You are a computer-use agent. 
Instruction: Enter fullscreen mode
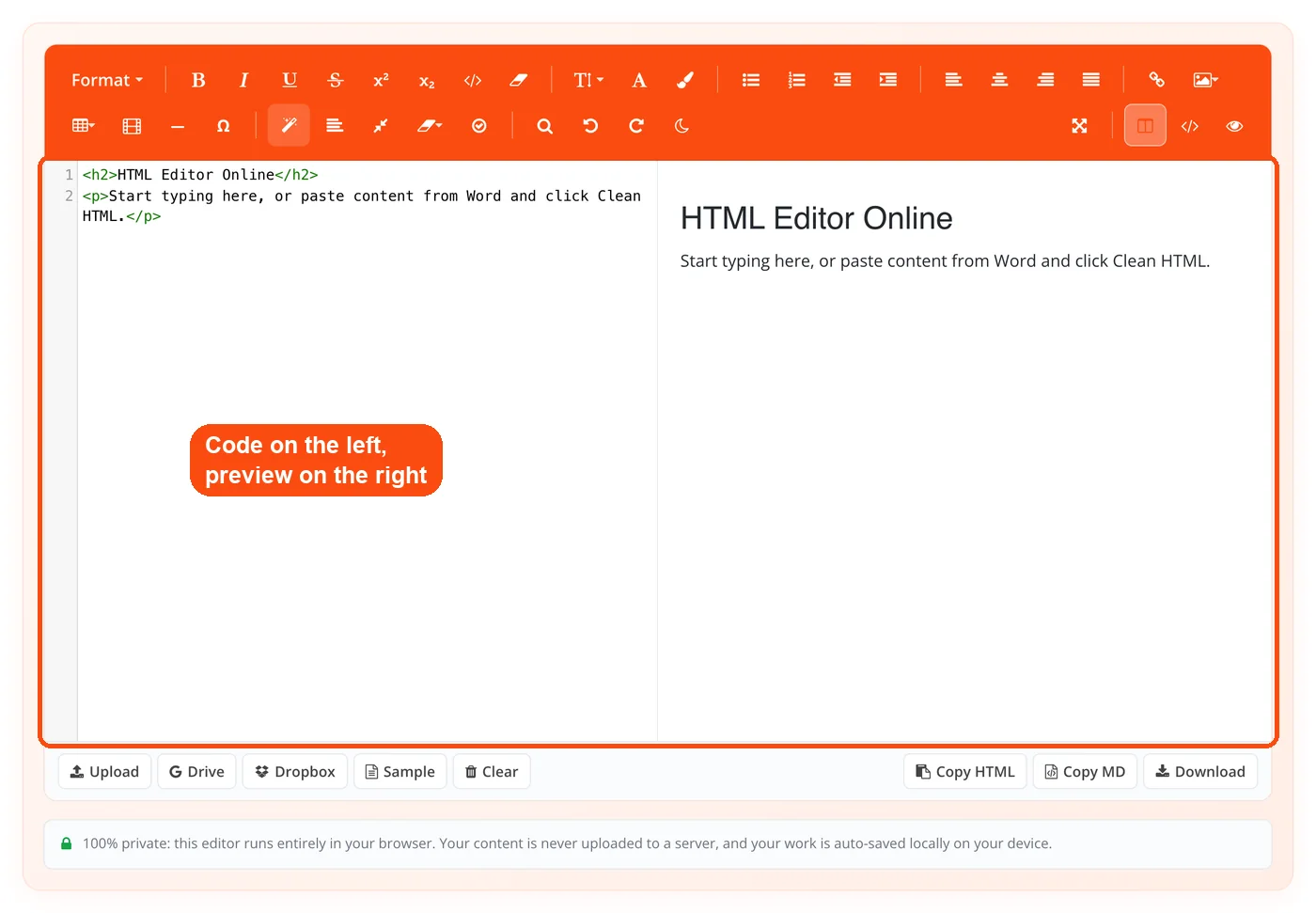pyautogui.click(x=1079, y=126)
